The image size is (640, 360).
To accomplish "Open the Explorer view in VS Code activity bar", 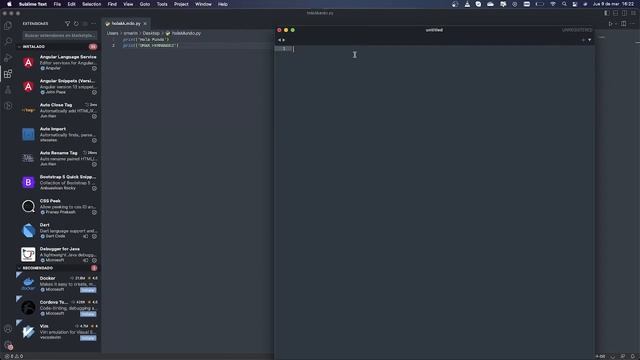I will pyautogui.click(x=8, y=25).
